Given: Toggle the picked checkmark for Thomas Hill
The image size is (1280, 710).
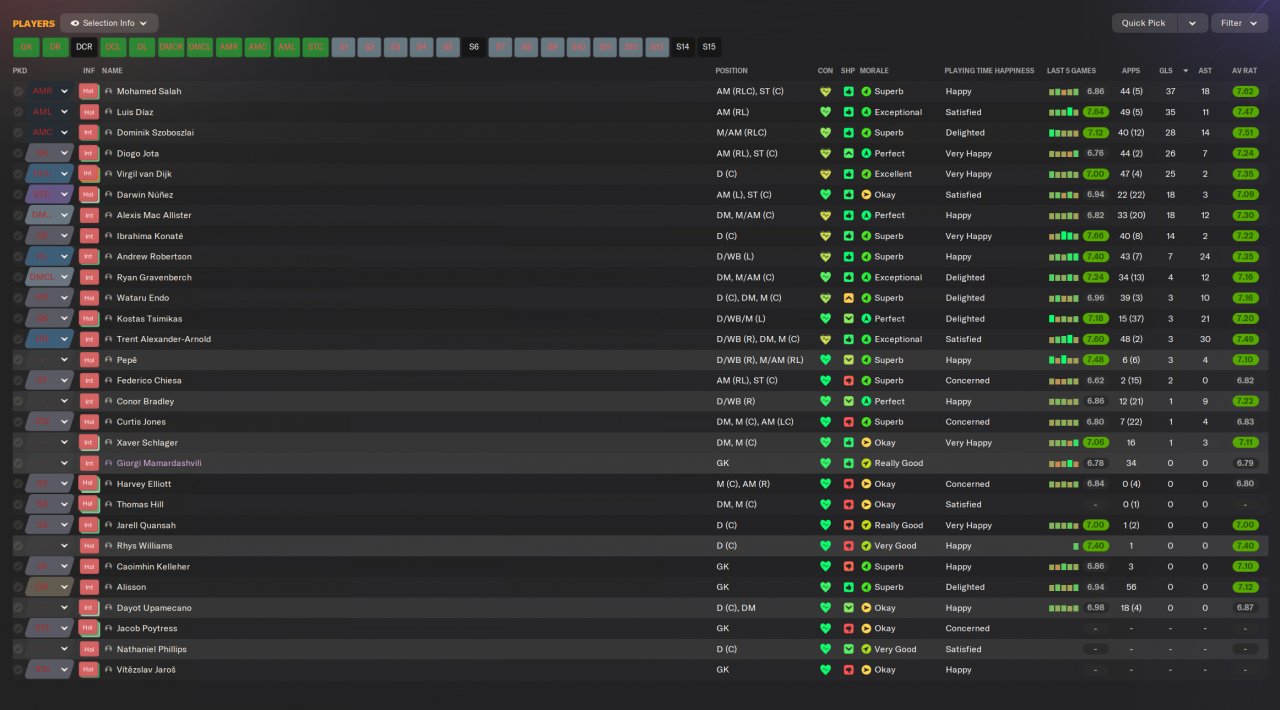Looking at the screenshot, I should (x=18, y=504).
